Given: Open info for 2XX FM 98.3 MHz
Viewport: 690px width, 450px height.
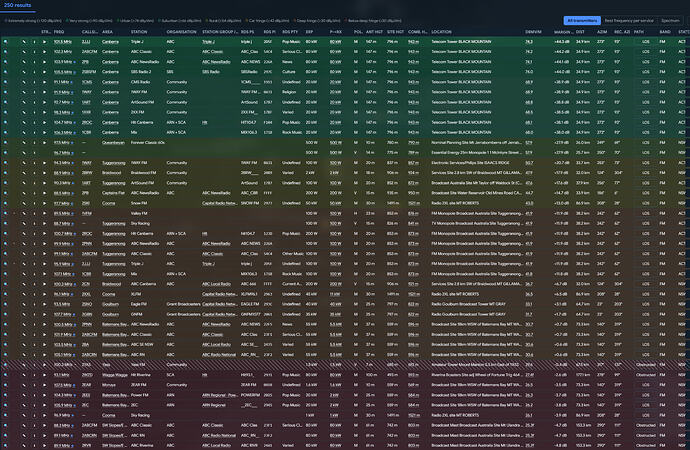Looking at the screenshot, I should pyautogui.click(x=34, y=113).
